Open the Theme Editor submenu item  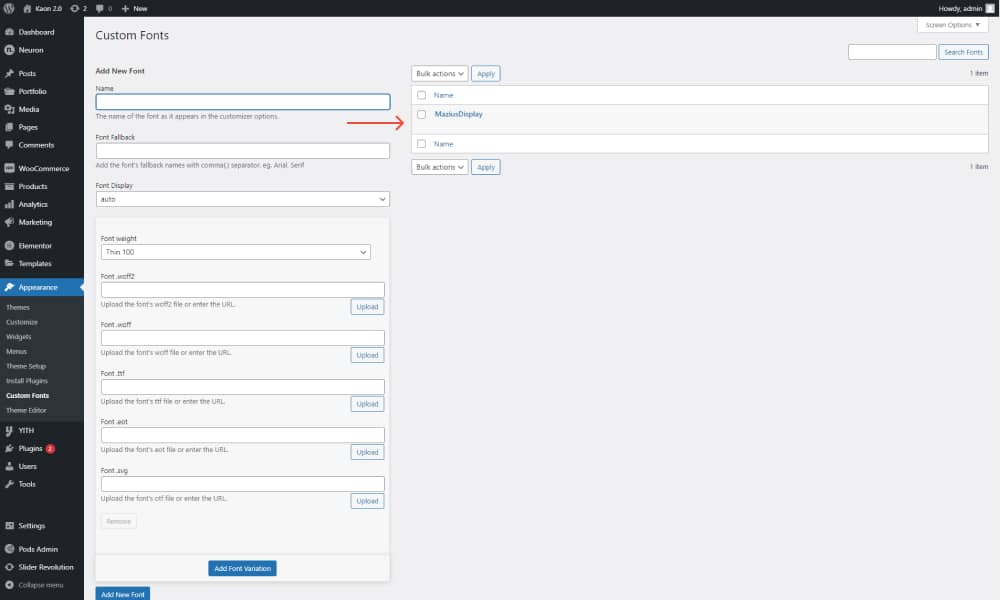pyautogui.click(x=26, y=410)
